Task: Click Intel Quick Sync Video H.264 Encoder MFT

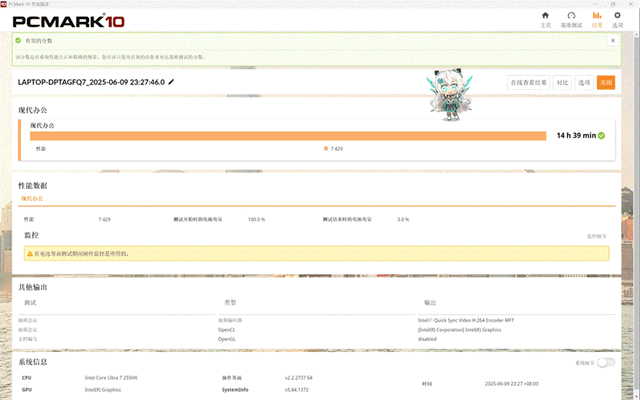Action: tap(466, 320)
